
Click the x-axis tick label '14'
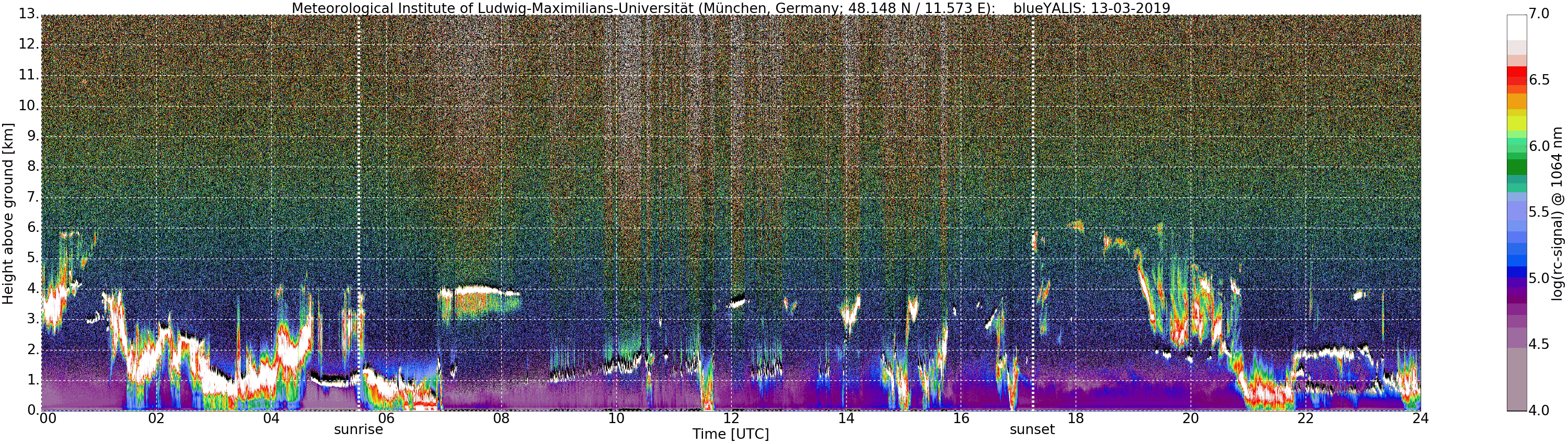pyautogui.click(x=846, y=418)
